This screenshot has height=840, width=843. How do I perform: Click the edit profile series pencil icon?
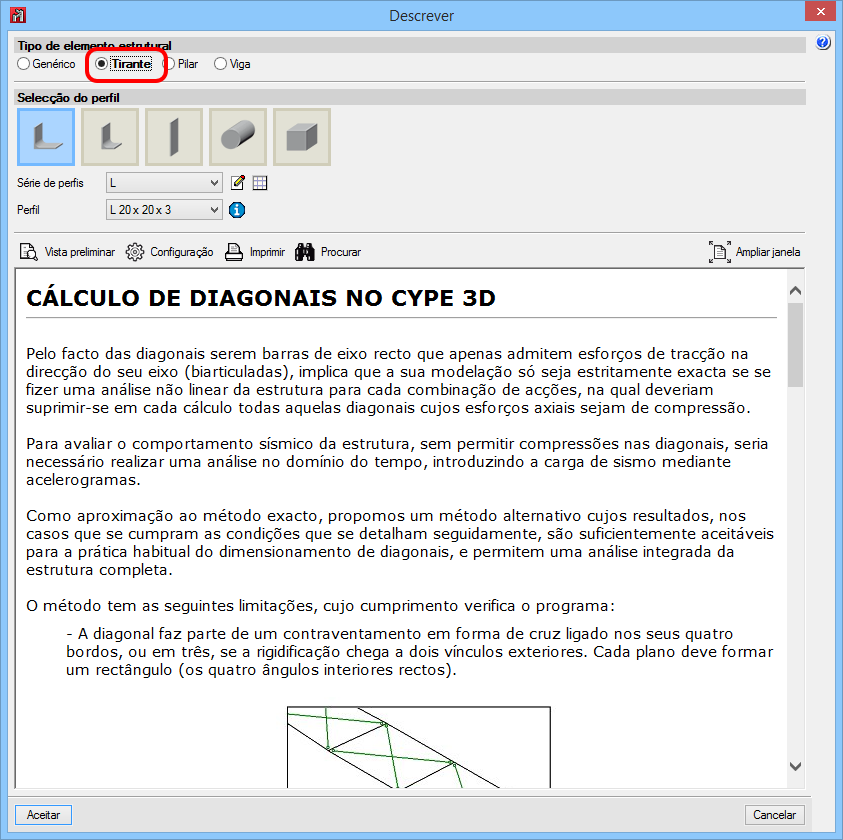[x=238, y=183]
